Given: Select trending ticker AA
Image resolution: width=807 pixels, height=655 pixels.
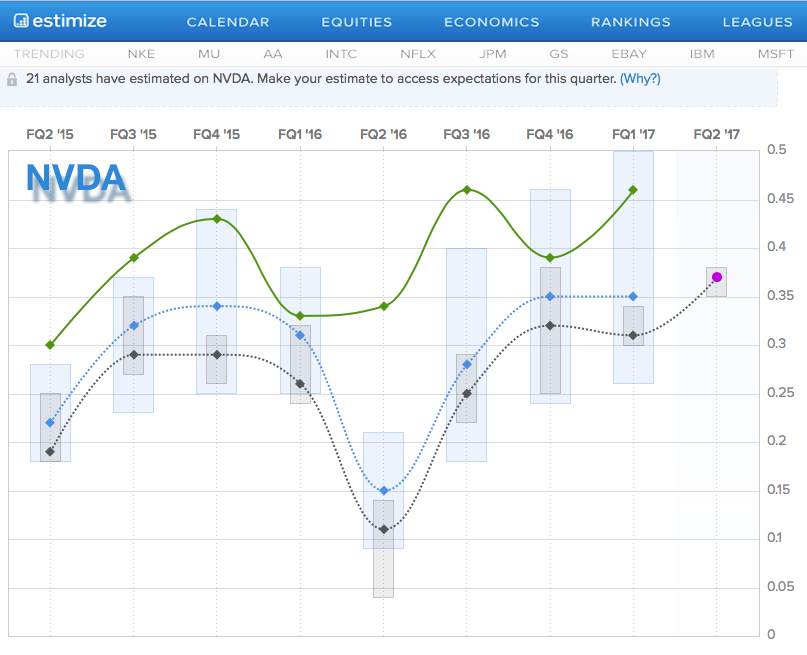Looking at the screenshot, I should point(273,54).
